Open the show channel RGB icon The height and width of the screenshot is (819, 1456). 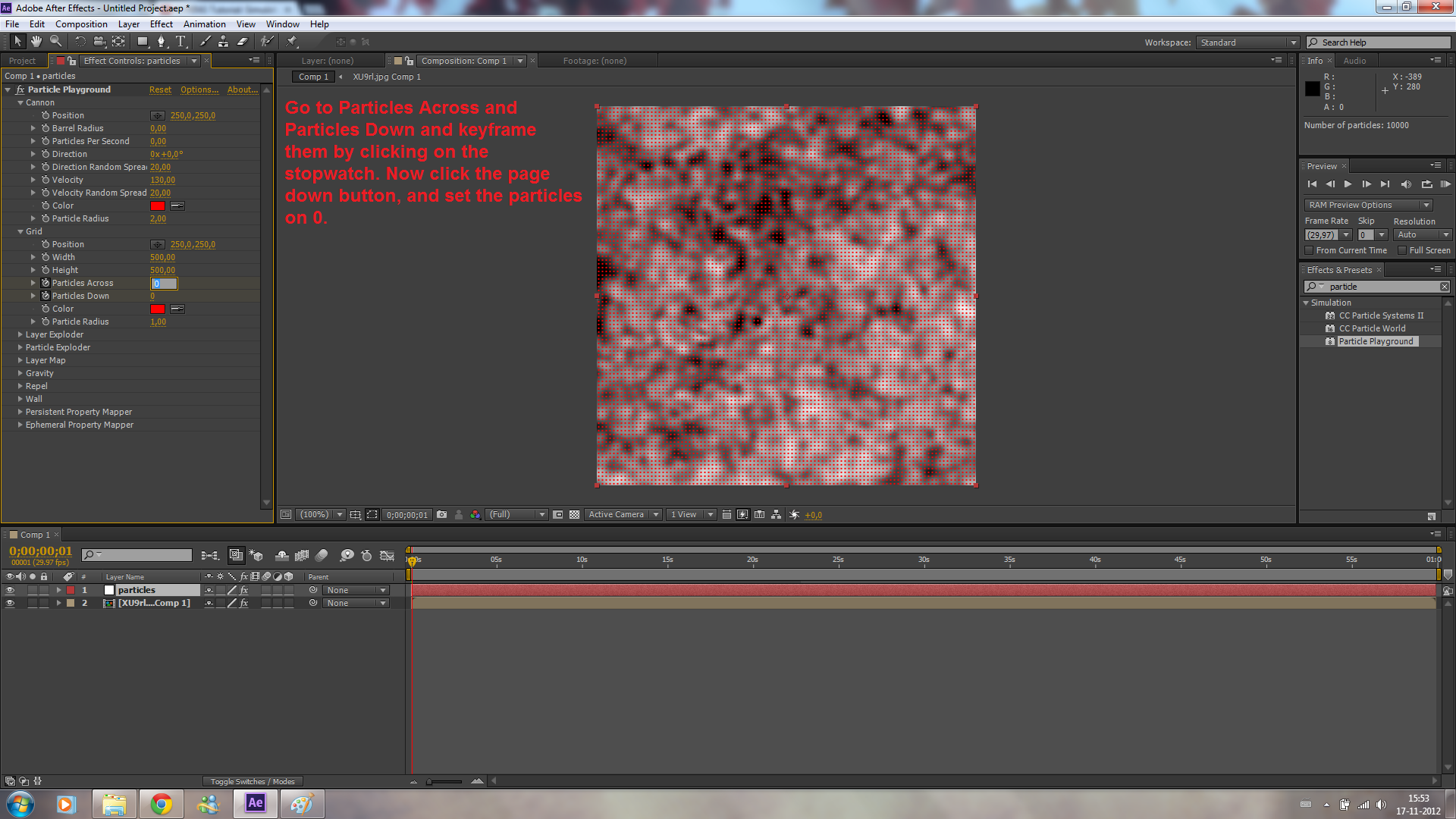pyautogui.click(x=475, y=514)
